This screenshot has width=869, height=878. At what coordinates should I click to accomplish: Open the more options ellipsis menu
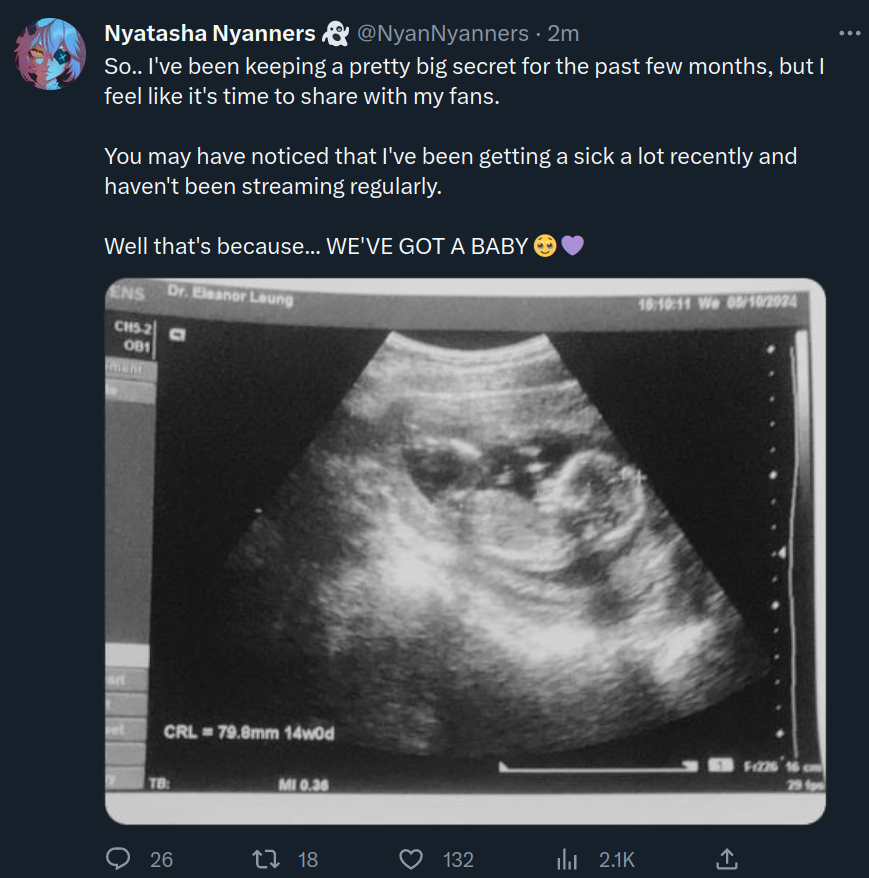(x=848, y=33)
